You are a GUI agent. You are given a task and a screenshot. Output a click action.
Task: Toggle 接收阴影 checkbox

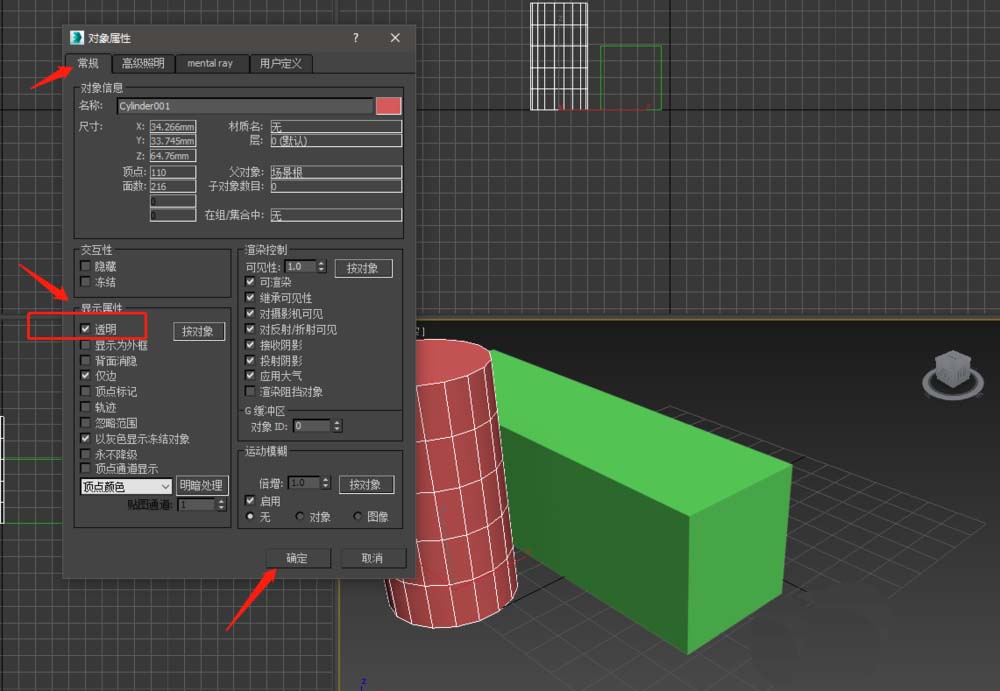250,345
